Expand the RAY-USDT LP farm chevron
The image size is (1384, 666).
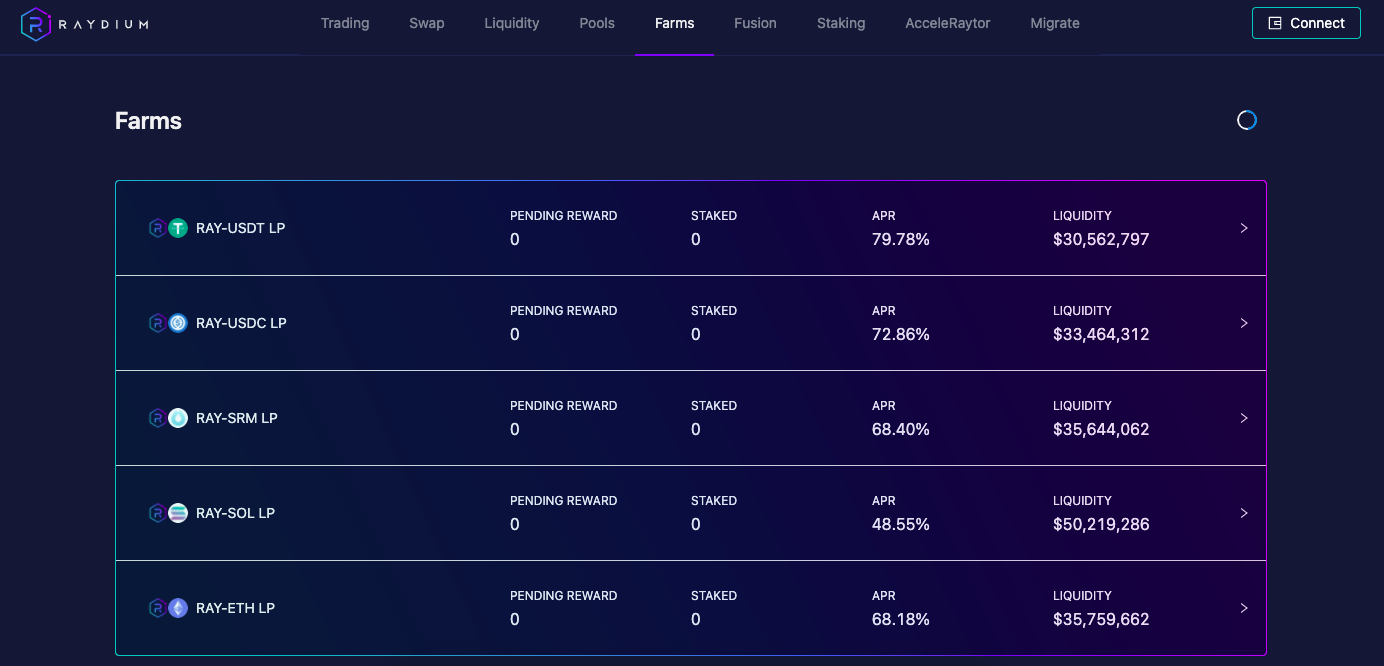point(1244,228)
